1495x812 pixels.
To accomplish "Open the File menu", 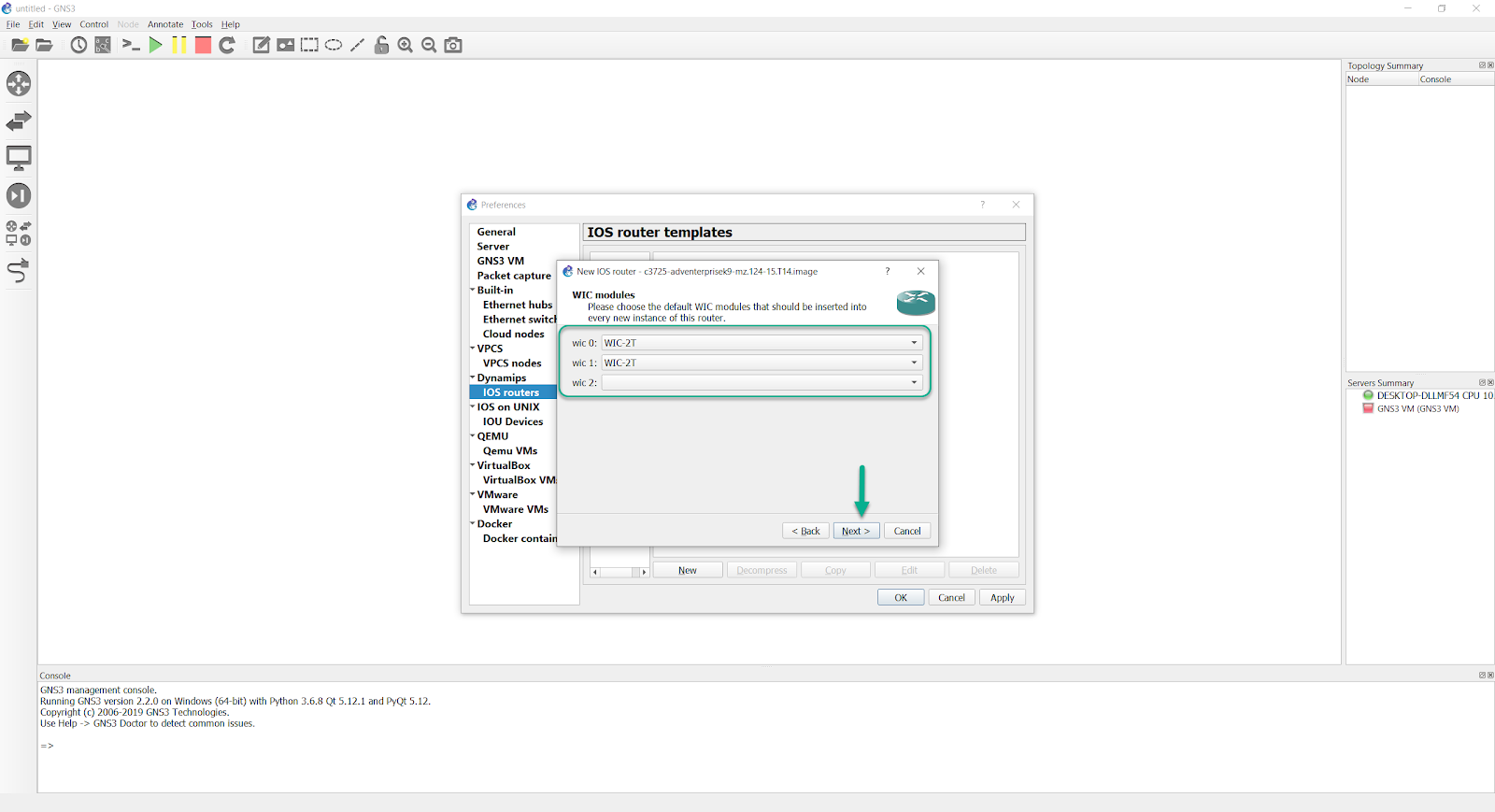I will [13, 24].
